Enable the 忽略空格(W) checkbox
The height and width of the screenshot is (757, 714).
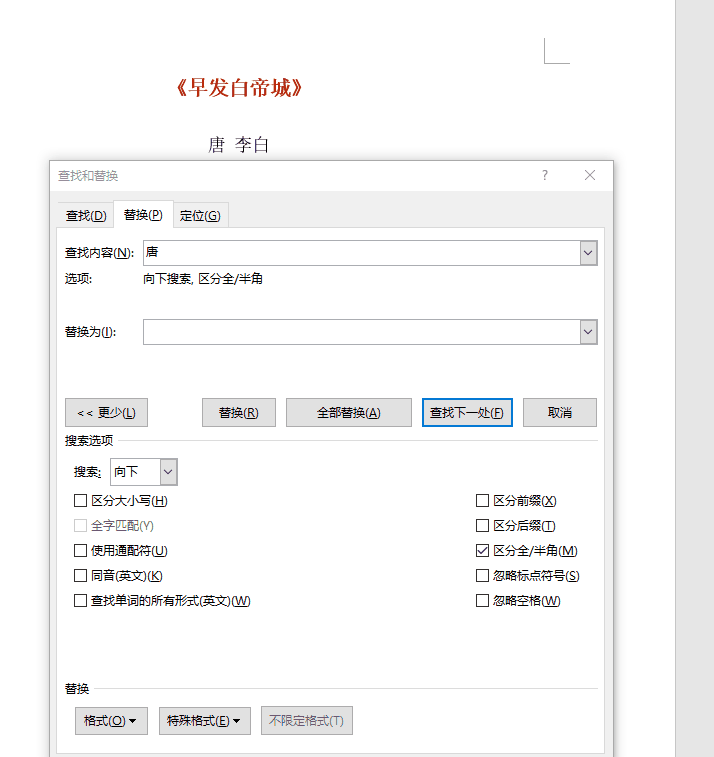click(x=482, y=601)
